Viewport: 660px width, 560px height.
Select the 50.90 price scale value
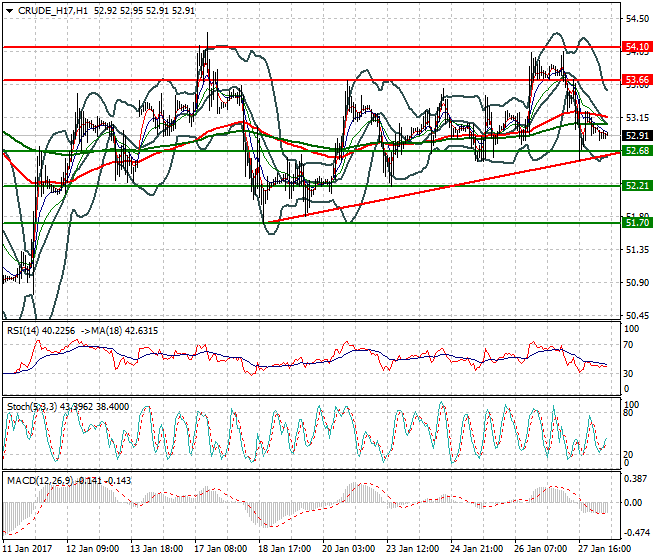[637, 283]
